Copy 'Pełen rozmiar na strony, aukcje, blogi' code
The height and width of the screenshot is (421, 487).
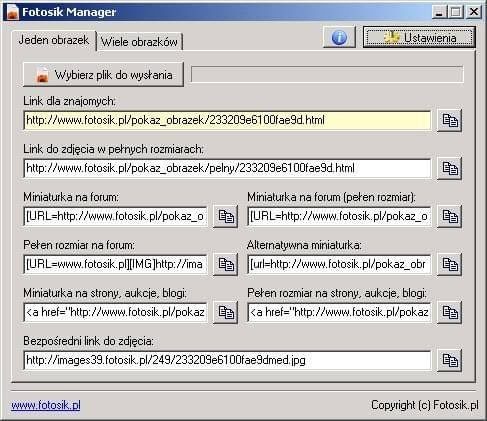pos(449,312)
